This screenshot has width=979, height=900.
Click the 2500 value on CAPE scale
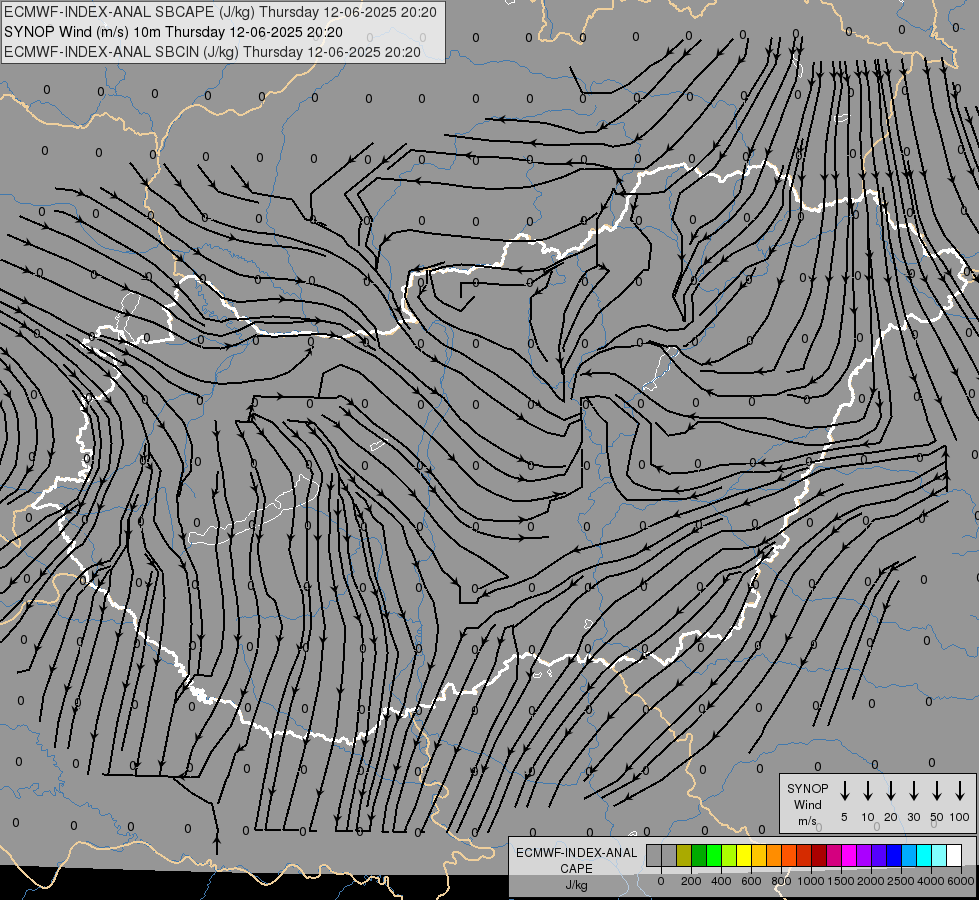click(901, 881)
